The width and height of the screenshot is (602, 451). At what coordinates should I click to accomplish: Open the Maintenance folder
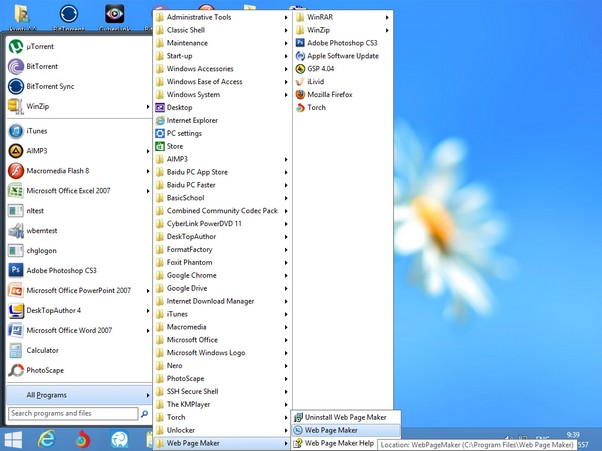pos(222,43)
